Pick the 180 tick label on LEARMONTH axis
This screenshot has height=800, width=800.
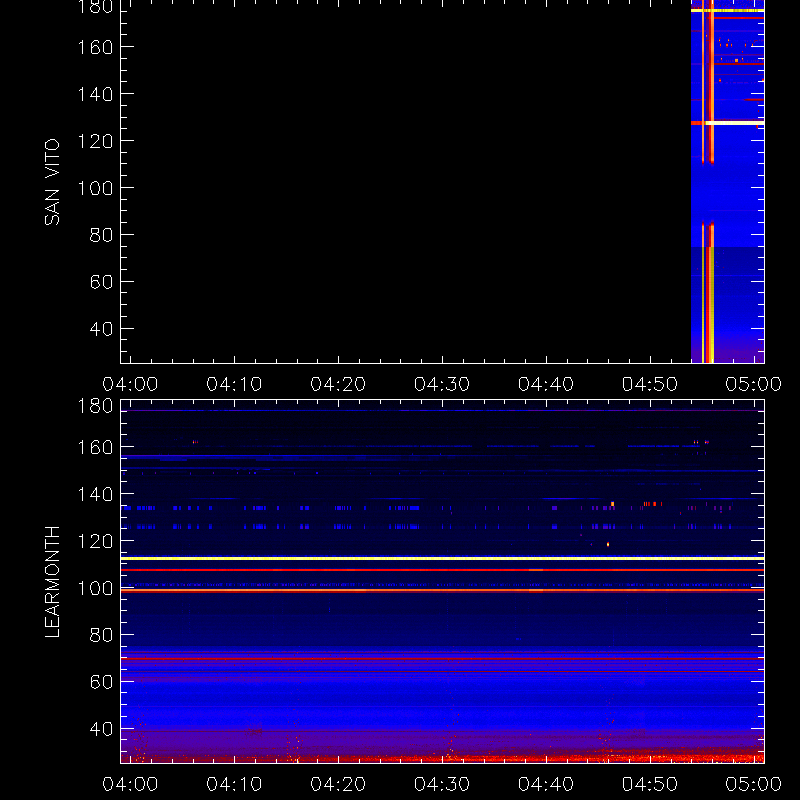click(x=95, y=406)
